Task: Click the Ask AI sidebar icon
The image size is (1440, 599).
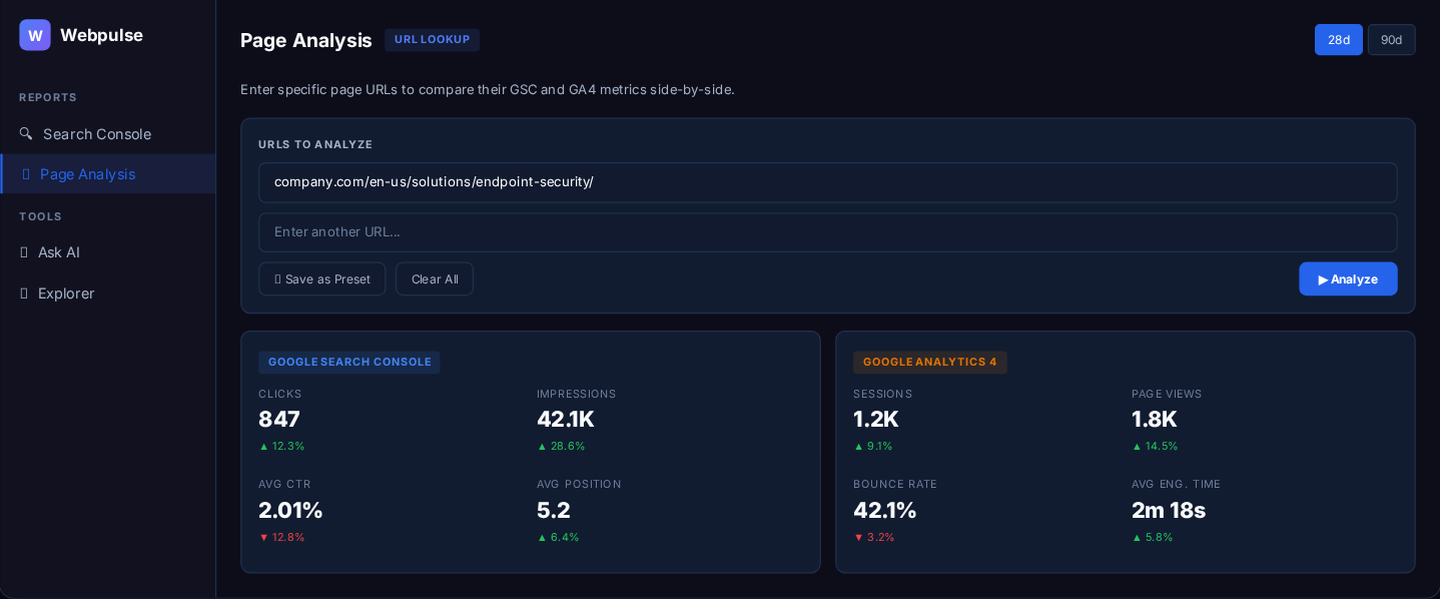Action: pos(24,253)
